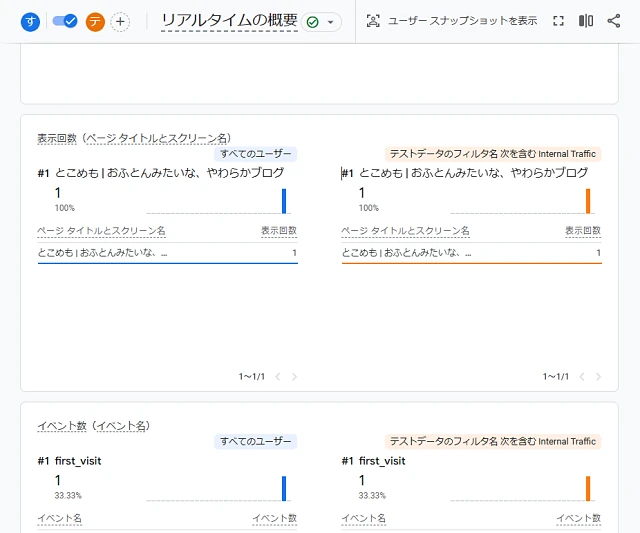Click the blue す all-users segment badge
This screenshot has width=640, height=533.
point(30,22)
